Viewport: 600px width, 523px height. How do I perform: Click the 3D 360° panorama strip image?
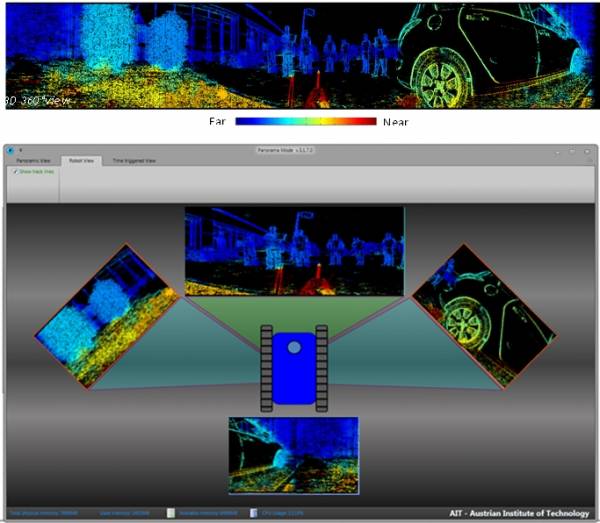(300, 55)
